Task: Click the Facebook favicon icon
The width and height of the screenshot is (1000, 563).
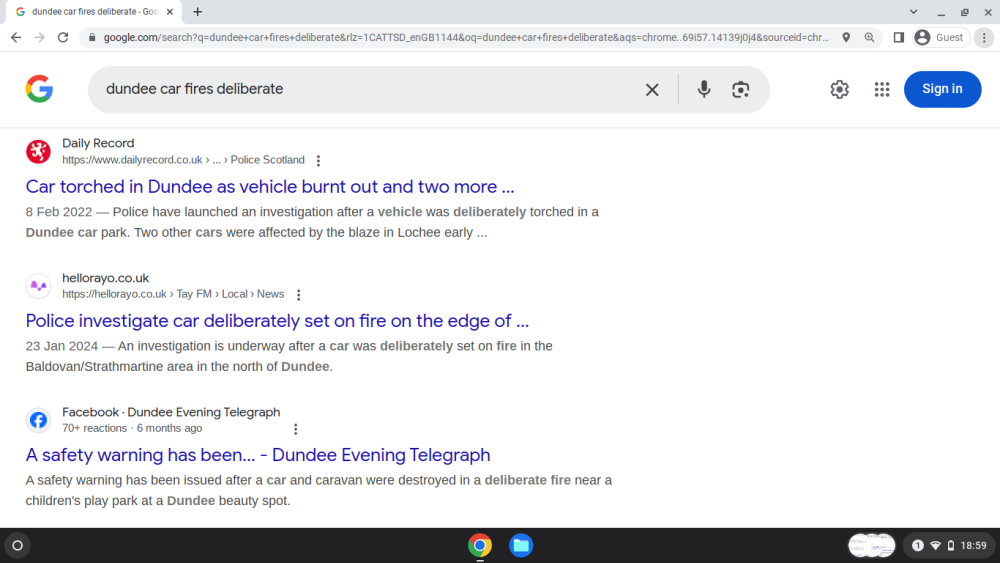Action: pyautogui.click(x=38, y=420)
